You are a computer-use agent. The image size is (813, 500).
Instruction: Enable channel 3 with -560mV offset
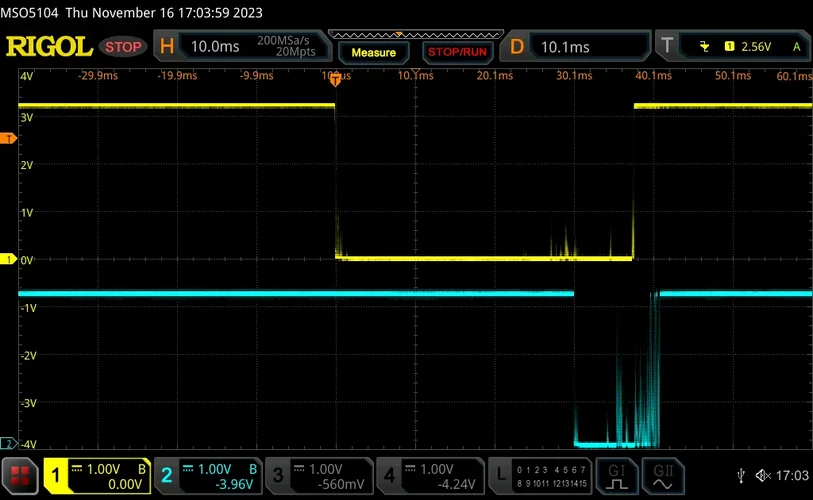(x=316, y=475)
